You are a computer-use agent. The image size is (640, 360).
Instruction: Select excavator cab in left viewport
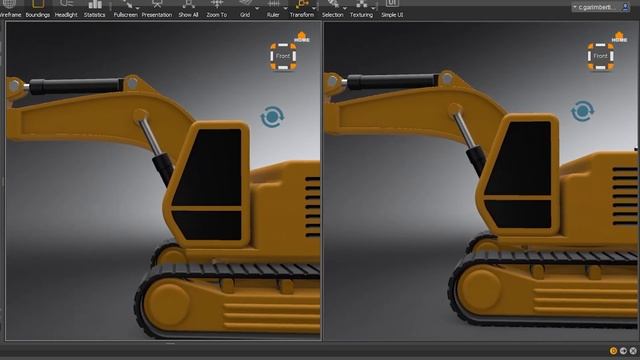207,184
